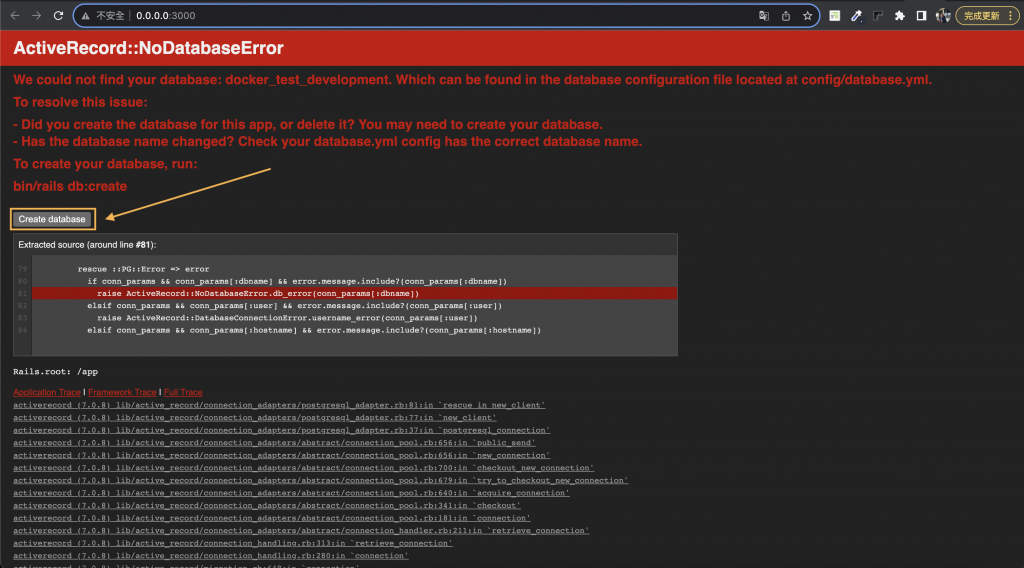The height and width of the screenshot is (568, 1024).
Task: Open trace line connection_pool.rb:700 checkout_new_connection
Action: pyautogui.click(x=304, y=468)
